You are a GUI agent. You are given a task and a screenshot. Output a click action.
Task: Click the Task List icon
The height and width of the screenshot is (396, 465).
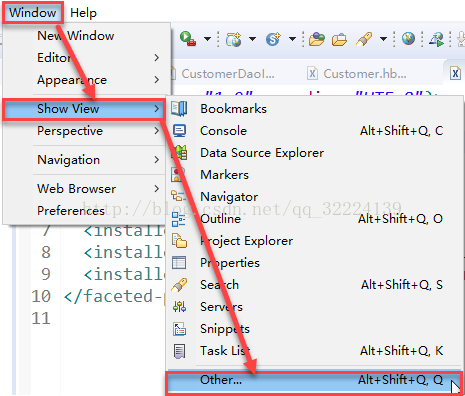(179, 351)
